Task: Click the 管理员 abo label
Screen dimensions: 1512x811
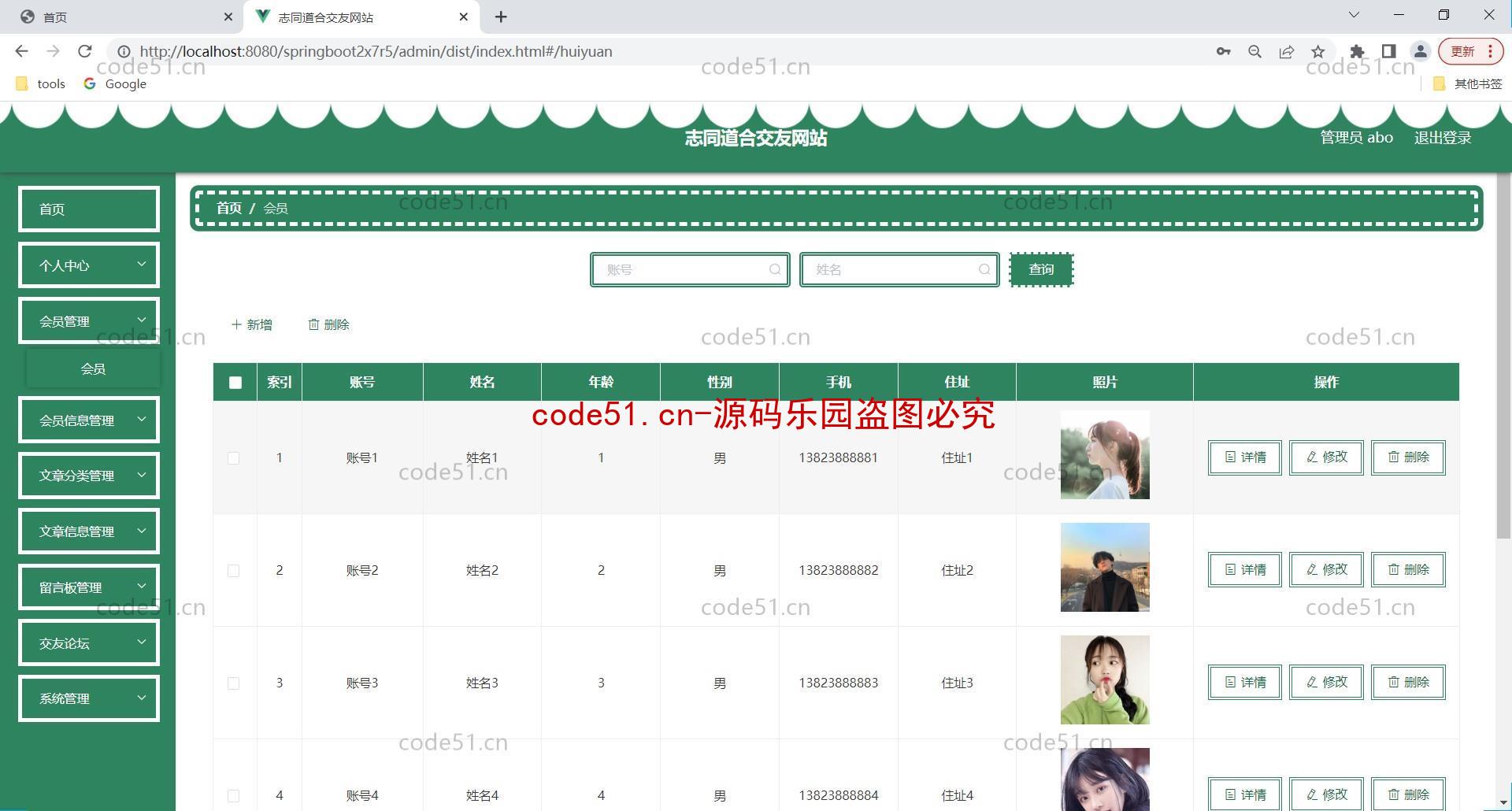Action: tap(1357, 138)
